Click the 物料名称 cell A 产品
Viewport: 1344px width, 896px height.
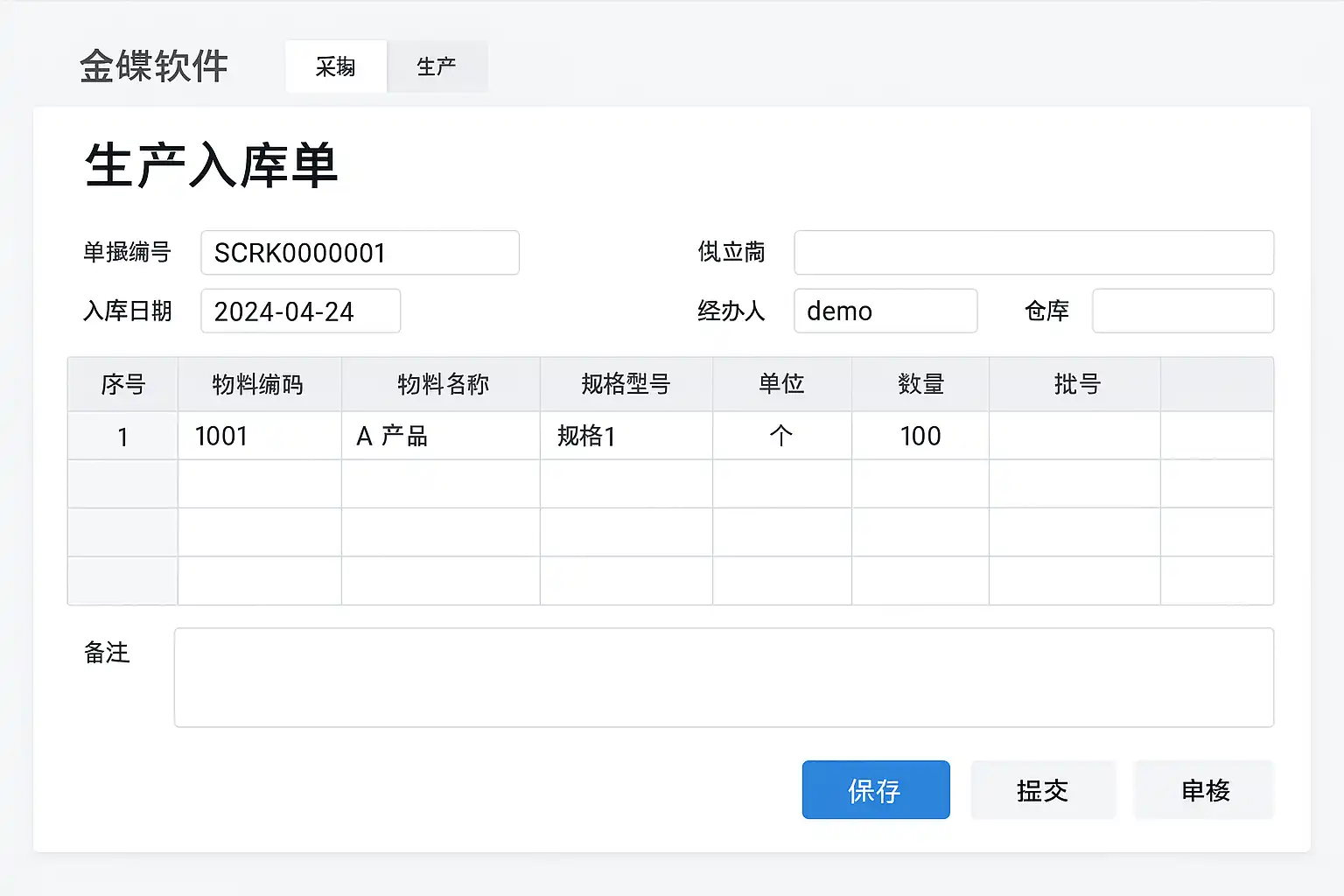click(440, 436)
